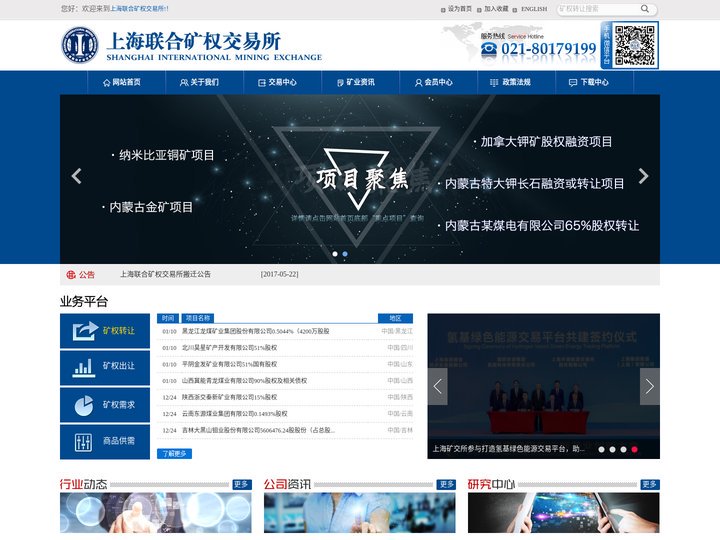
Task: Click the pie chart icon for 矿权需求
Action: [x=84, y=405]
